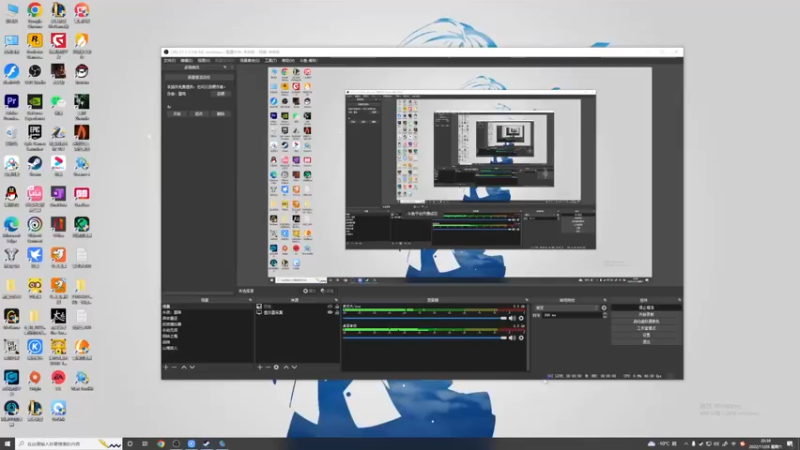This screenshot has height=450, width=800.
Task: Adjust transition duration with the spinner arrows
Action: pos(605,315)
